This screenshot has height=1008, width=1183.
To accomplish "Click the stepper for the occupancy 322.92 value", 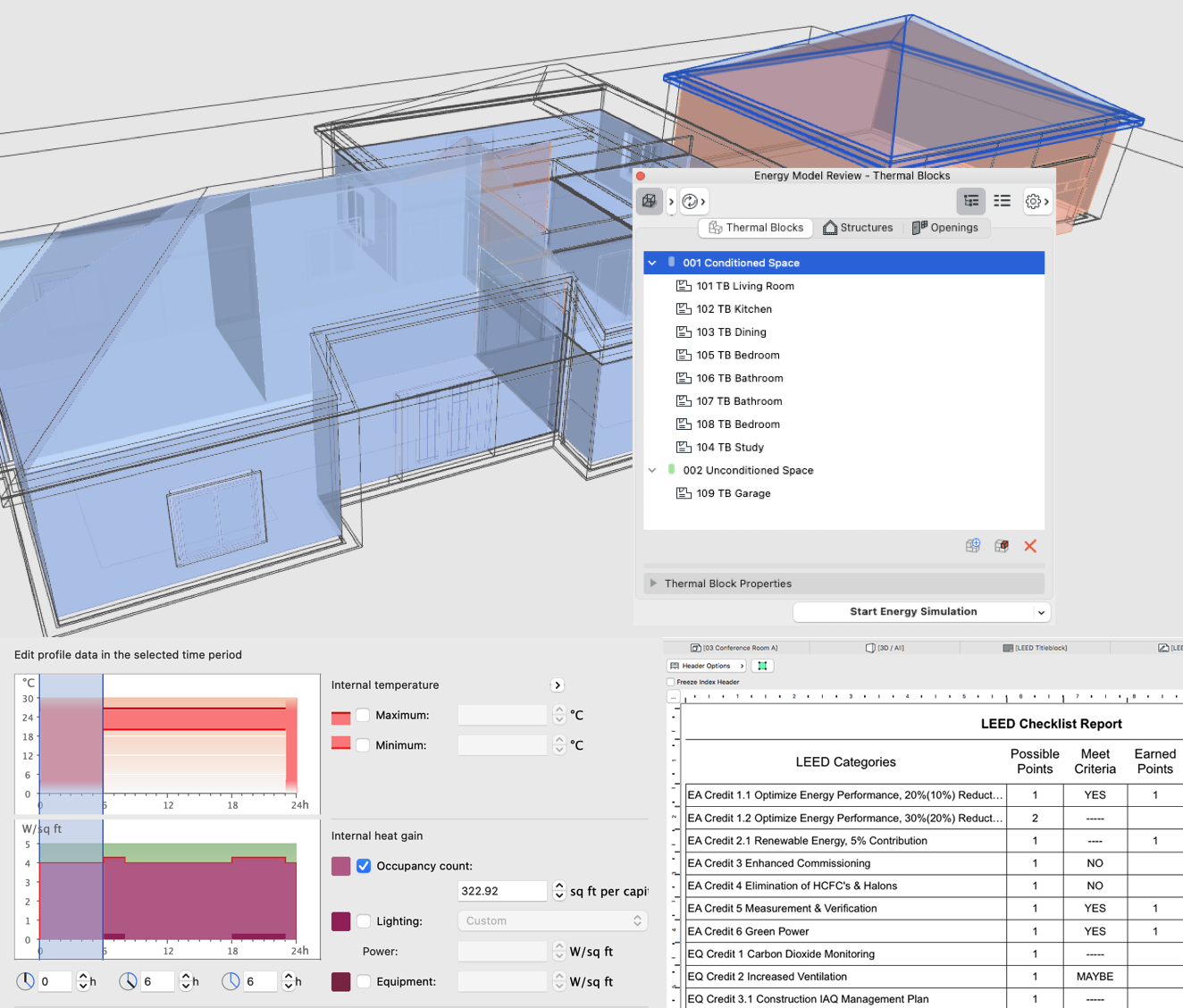I will point(559,891).
